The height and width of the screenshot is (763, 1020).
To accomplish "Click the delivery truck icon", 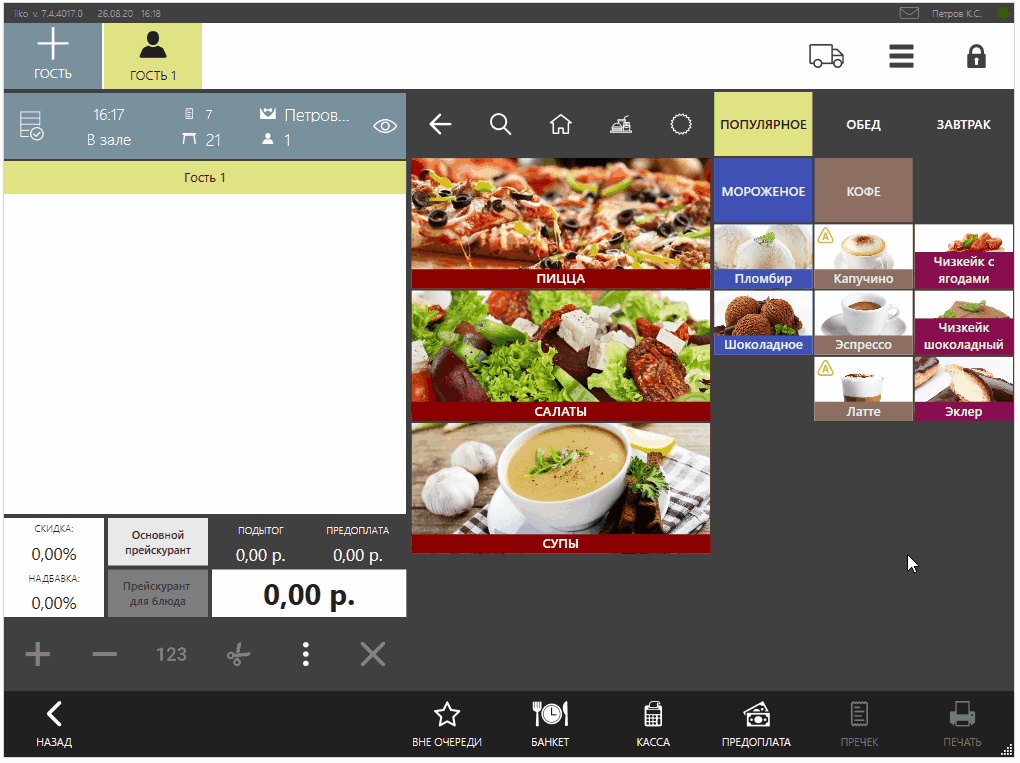I will (x=826, y=56).
